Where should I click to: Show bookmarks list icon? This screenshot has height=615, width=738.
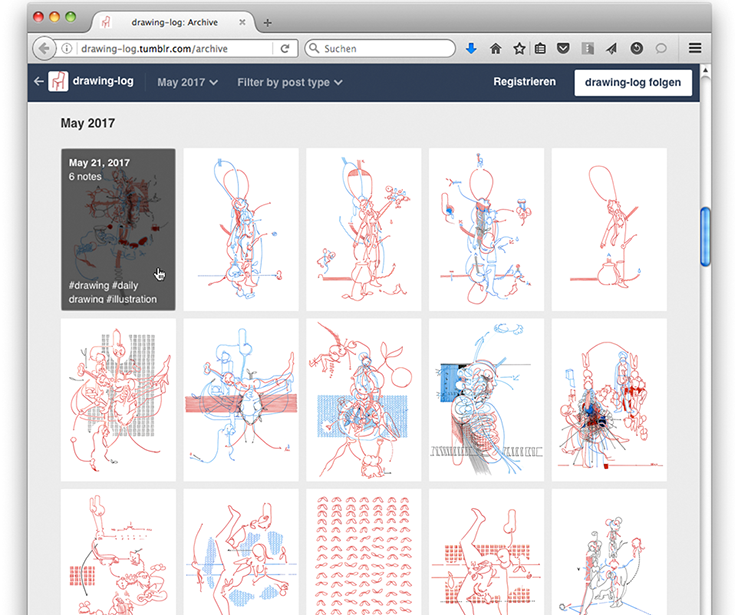pyautogui.click(x=540, y=48)
